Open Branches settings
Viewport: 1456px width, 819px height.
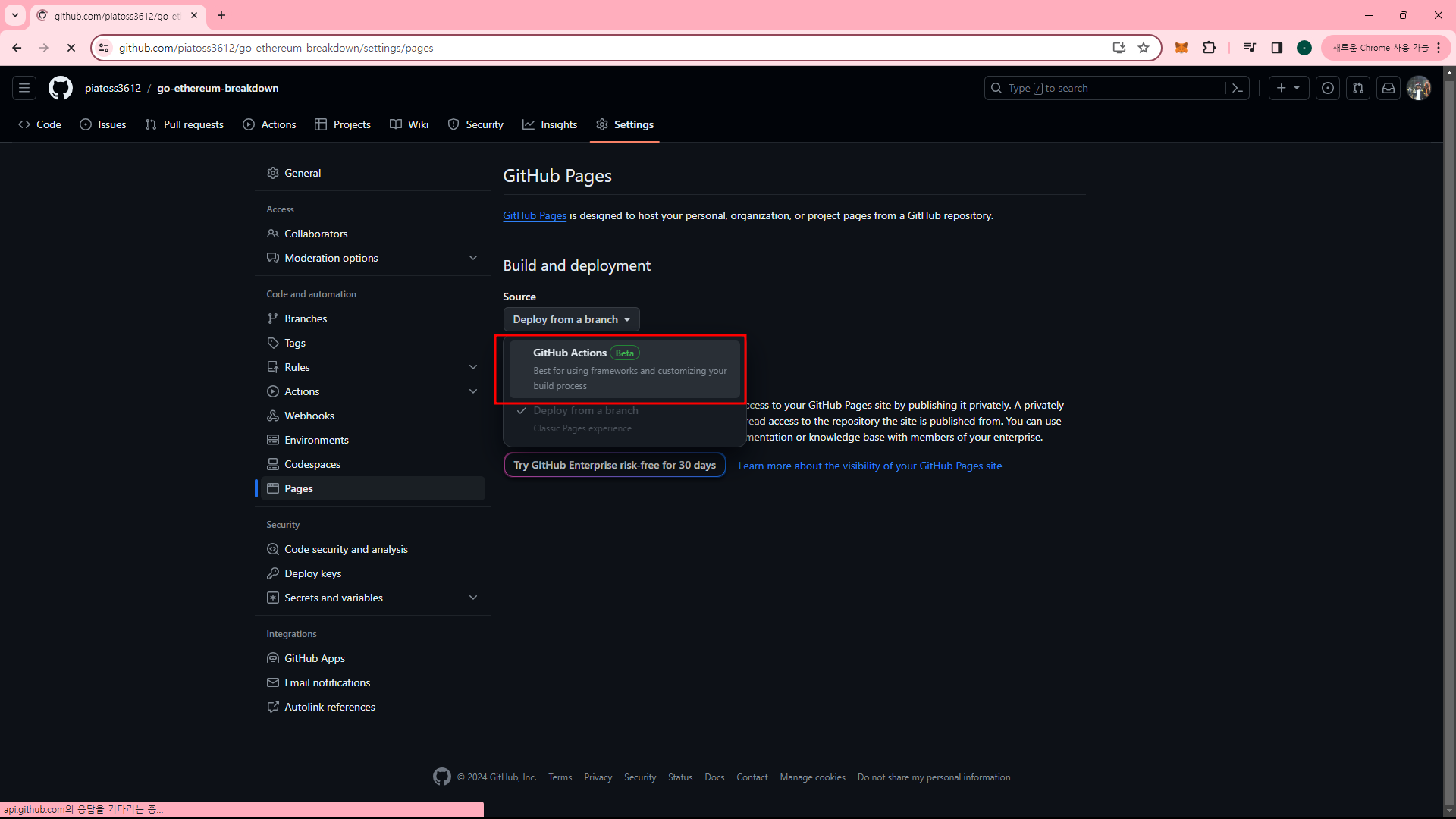click(x=373, y=318)
